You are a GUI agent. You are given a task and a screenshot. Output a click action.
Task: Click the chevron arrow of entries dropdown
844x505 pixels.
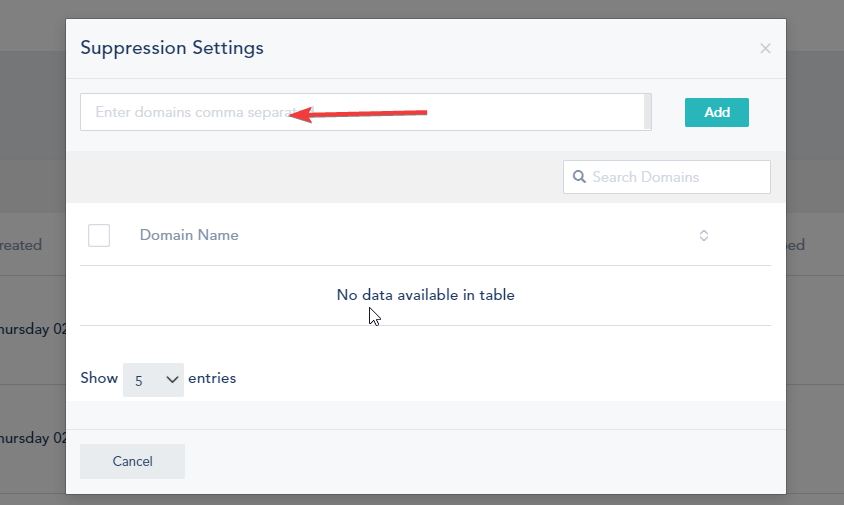172,380
